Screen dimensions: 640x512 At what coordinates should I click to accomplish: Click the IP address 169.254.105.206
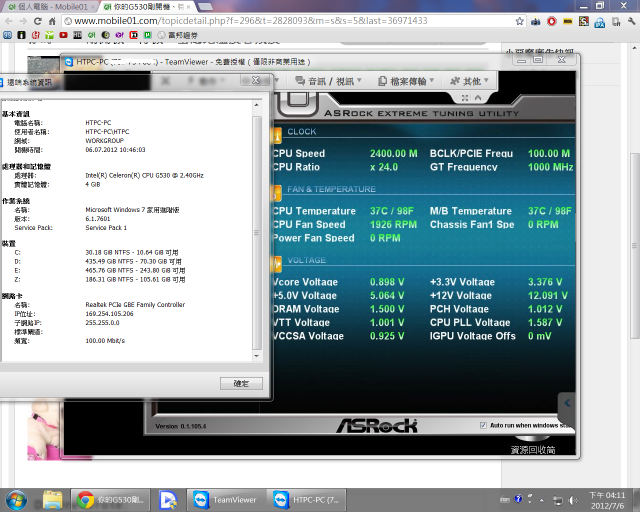coord(109,314)
